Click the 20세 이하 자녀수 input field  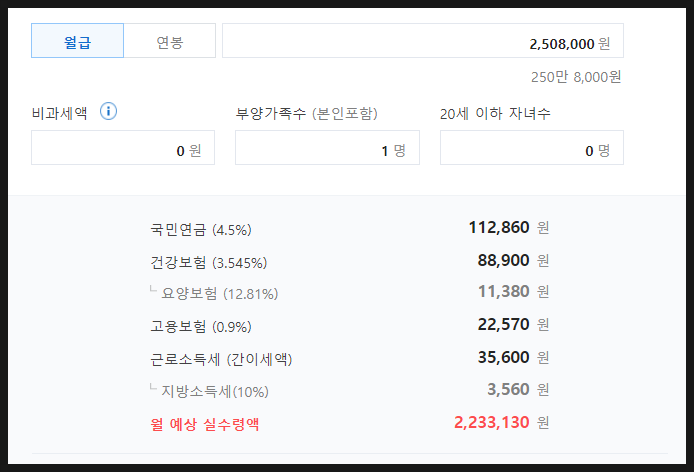click(531, 150)
